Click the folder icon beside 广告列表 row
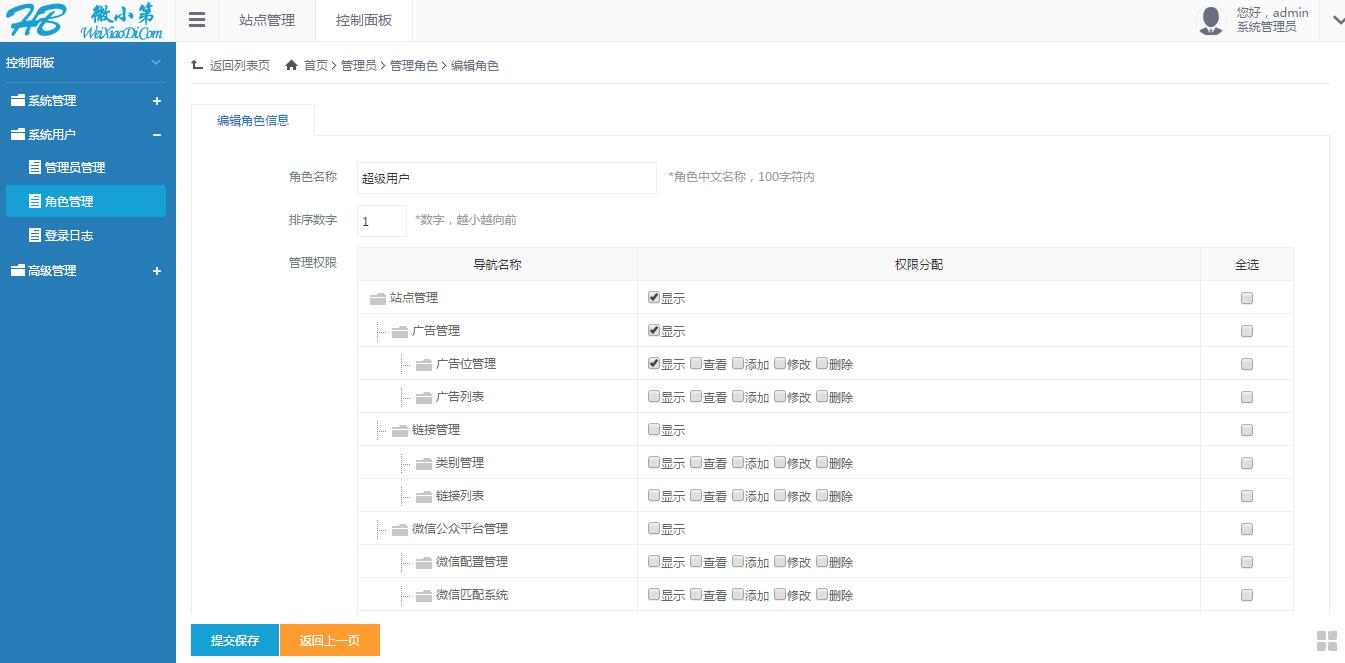Screen dimensions: 1345x663 point(423,397)
